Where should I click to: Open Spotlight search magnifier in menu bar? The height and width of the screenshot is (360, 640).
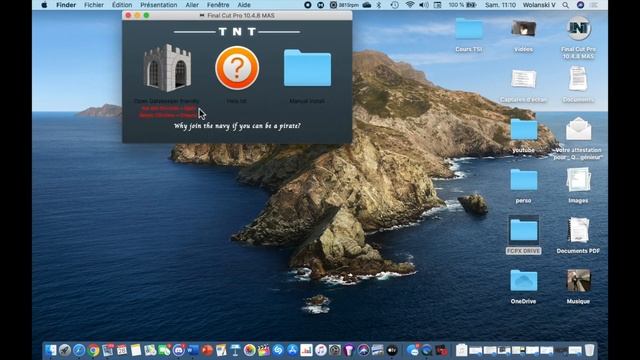coord(565,5)
